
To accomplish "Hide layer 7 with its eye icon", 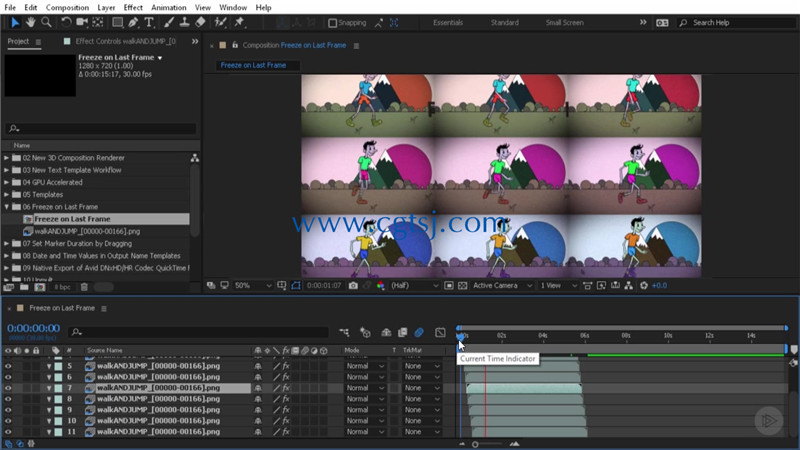I will (x=8, y=388).
